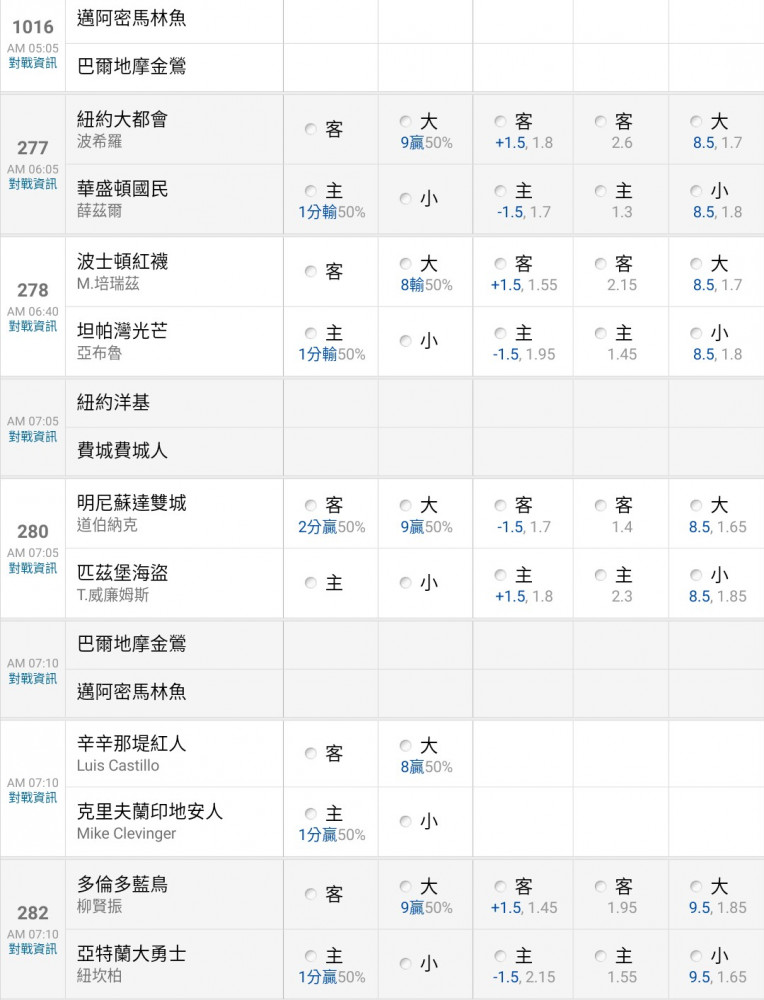This screenshot has height=1000, width=764.
Task: Select 客 +1.5, 1.8 handicap for 紐約大都會
Action: coord(501,121)
